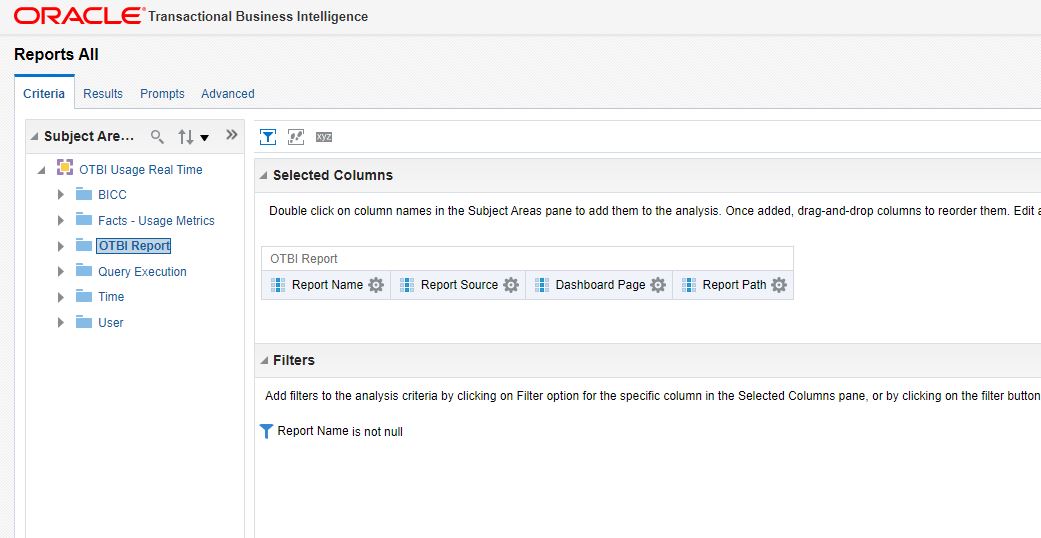Click the Transactional Business Intelligence title
Screen dimensions: 1041x538
click(x=258, y=17)
